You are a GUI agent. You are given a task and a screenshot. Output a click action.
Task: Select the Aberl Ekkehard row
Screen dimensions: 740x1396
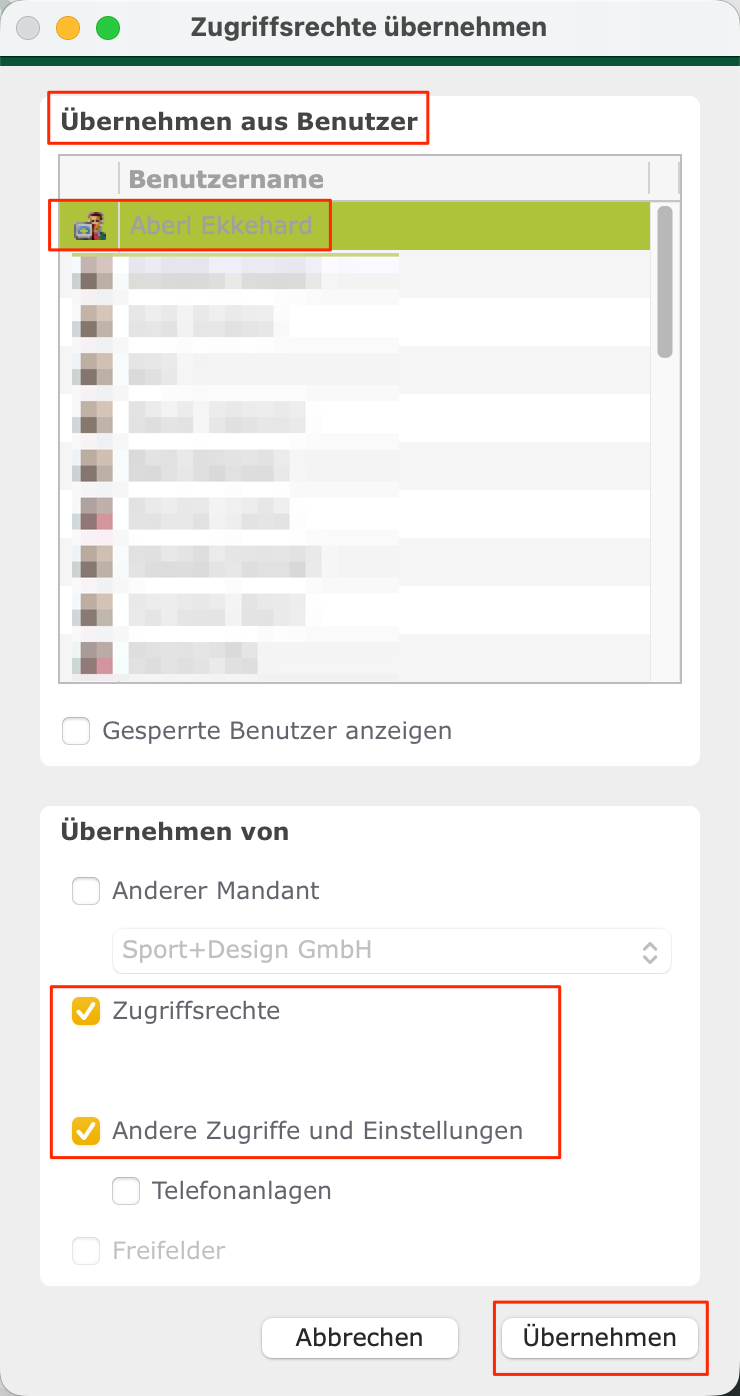click(x=355, y=226)
